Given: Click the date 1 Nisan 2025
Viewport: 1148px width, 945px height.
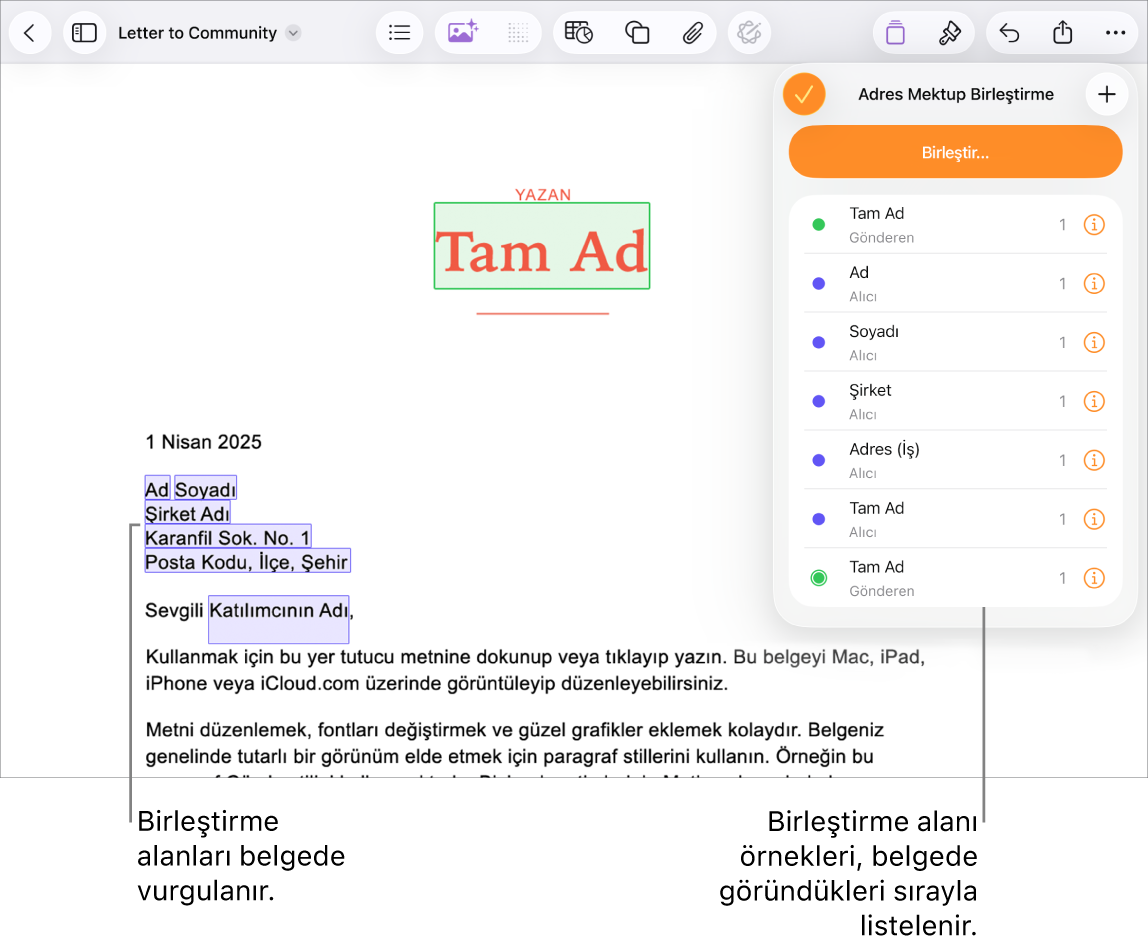Looking at the screenshot, I should click(x=204, y=442).
